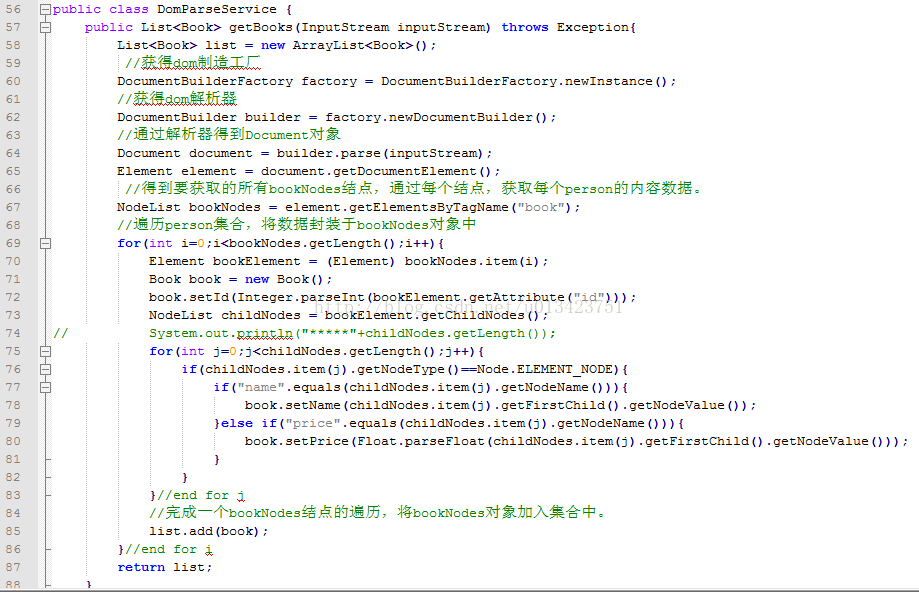Image resolution: width=919 pixels, height=592 pixels.
Task: Click 'DocumentBuilderFactory.newInstance()' on line 60
Action: click(x=525, y=81)
